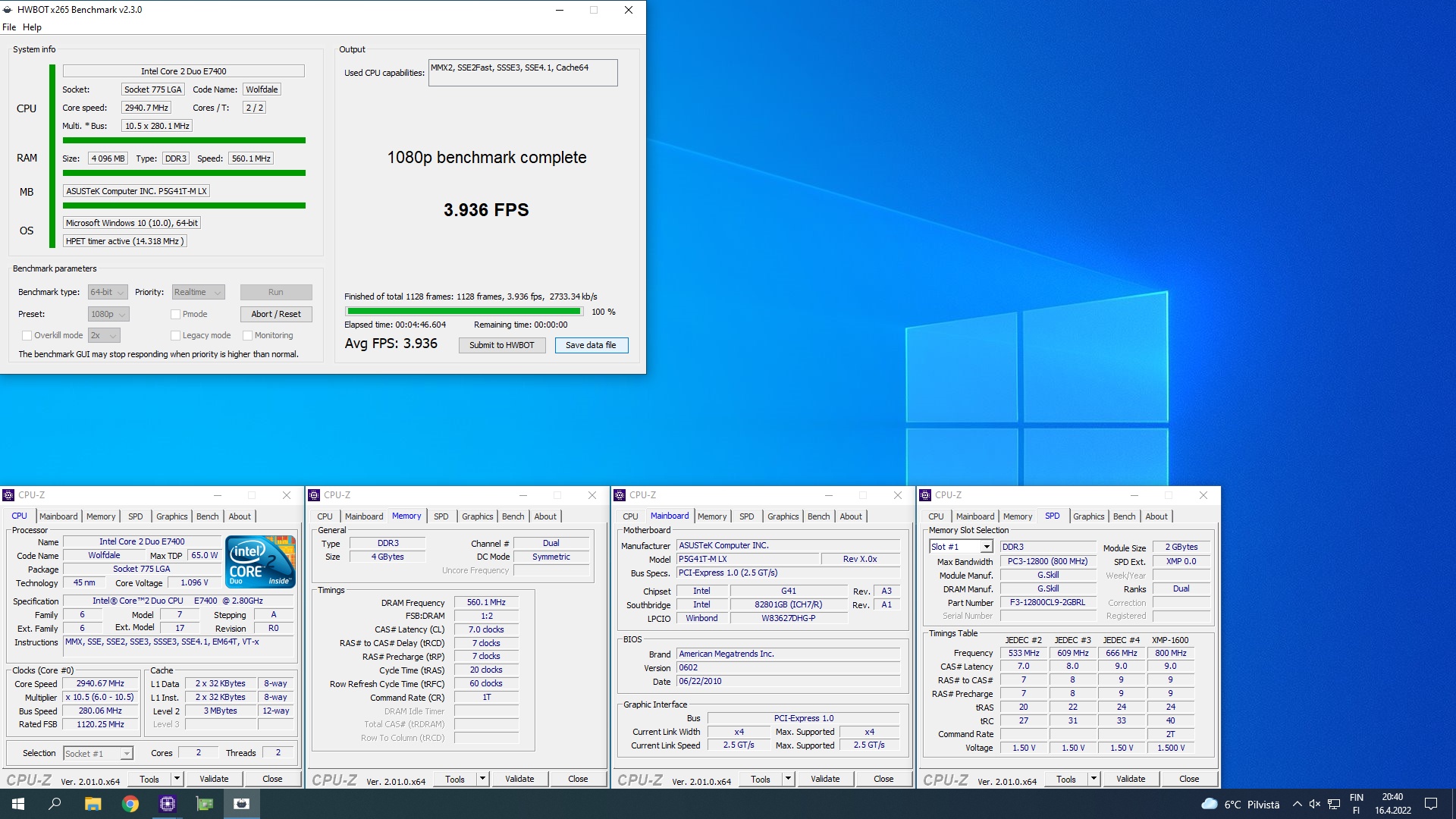Click Close button in SPD window
The image size is (1456, 819).
[1189, 779]
